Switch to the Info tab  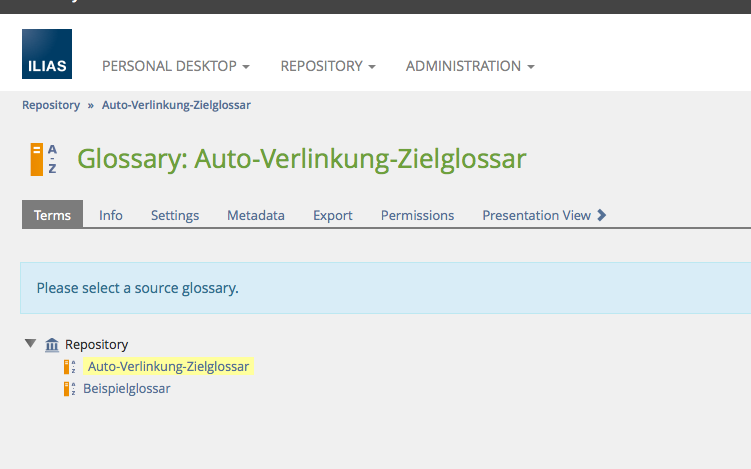point(111,215)
